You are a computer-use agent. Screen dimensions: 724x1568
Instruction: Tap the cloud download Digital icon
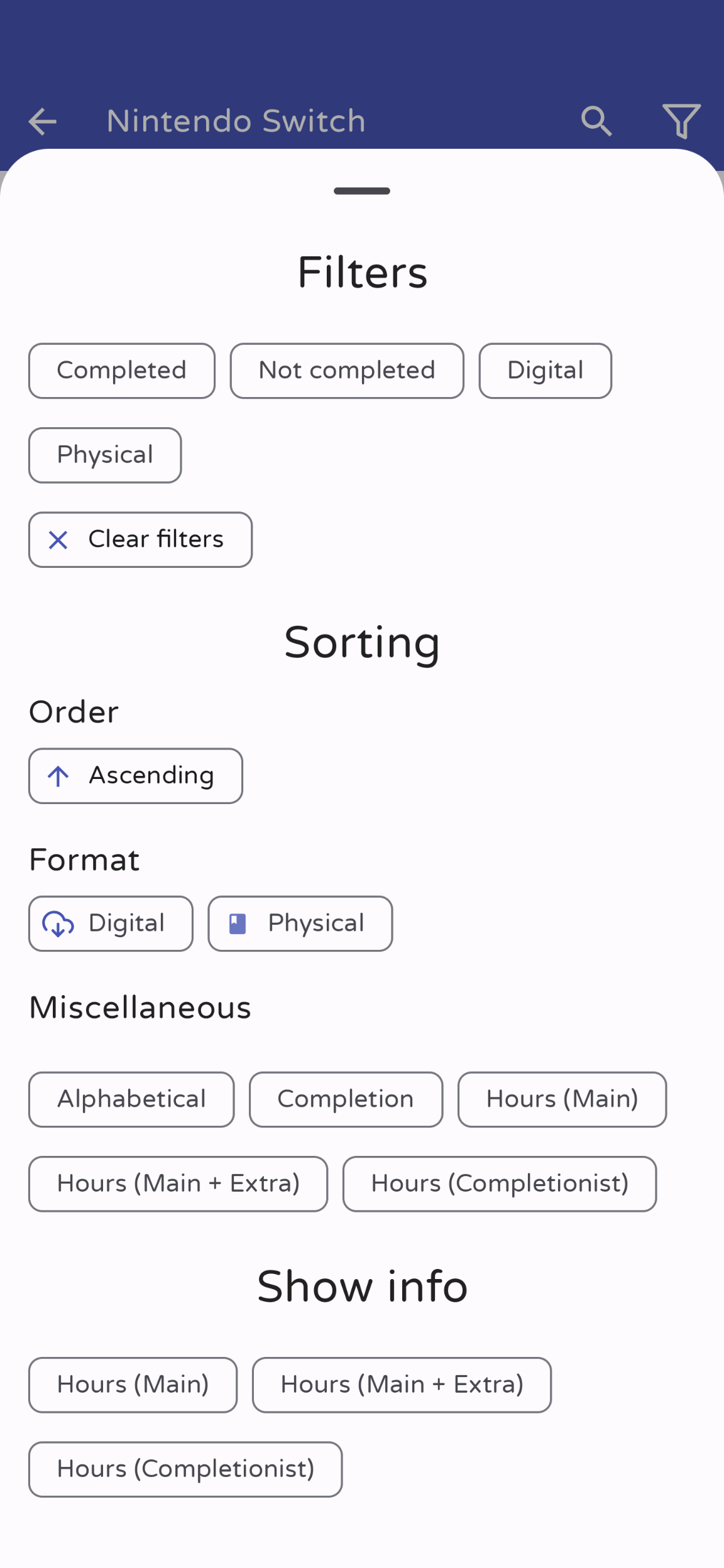[x=58, y=924]
